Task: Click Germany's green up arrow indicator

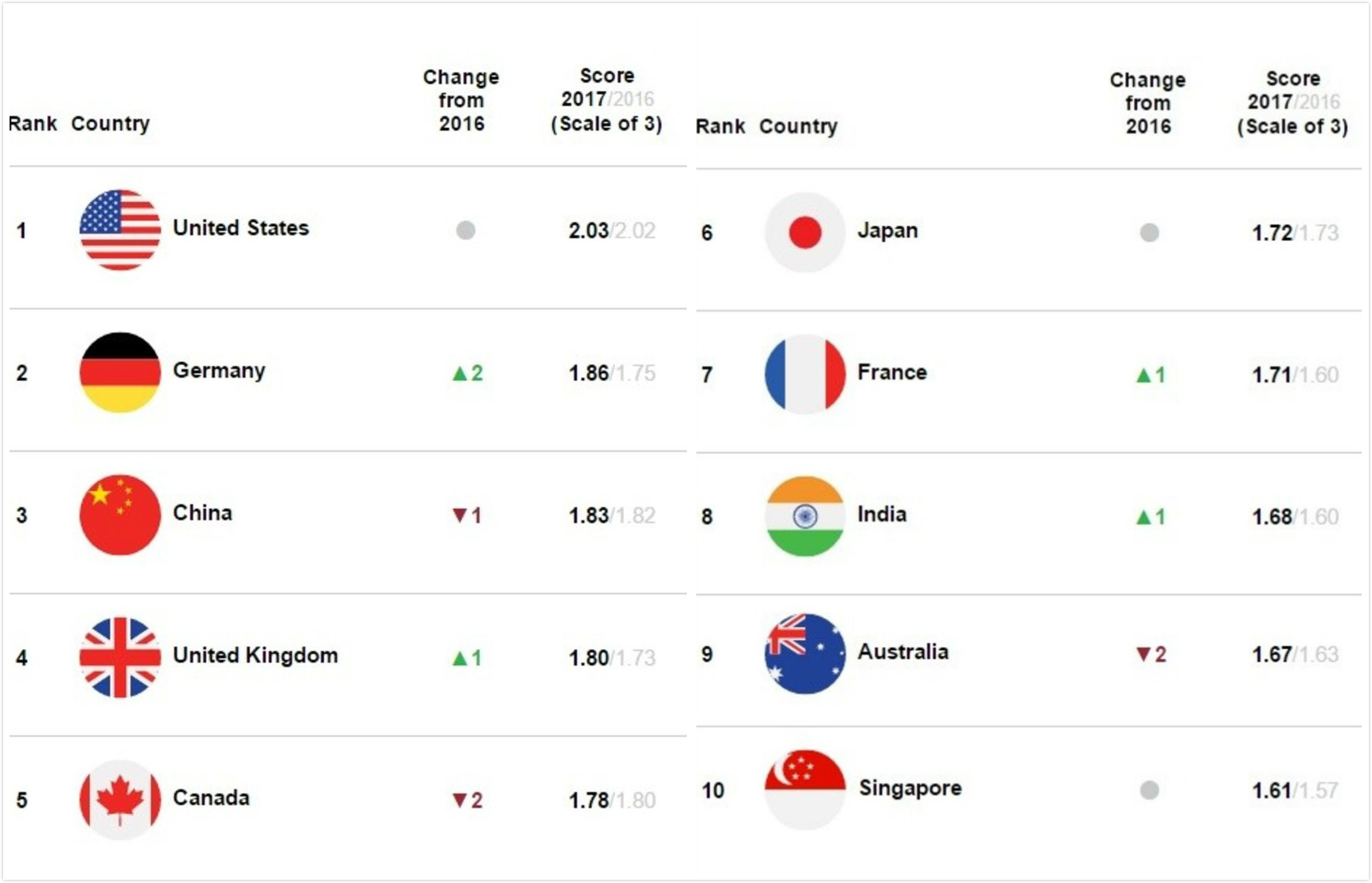Action: tap(459, 373)
